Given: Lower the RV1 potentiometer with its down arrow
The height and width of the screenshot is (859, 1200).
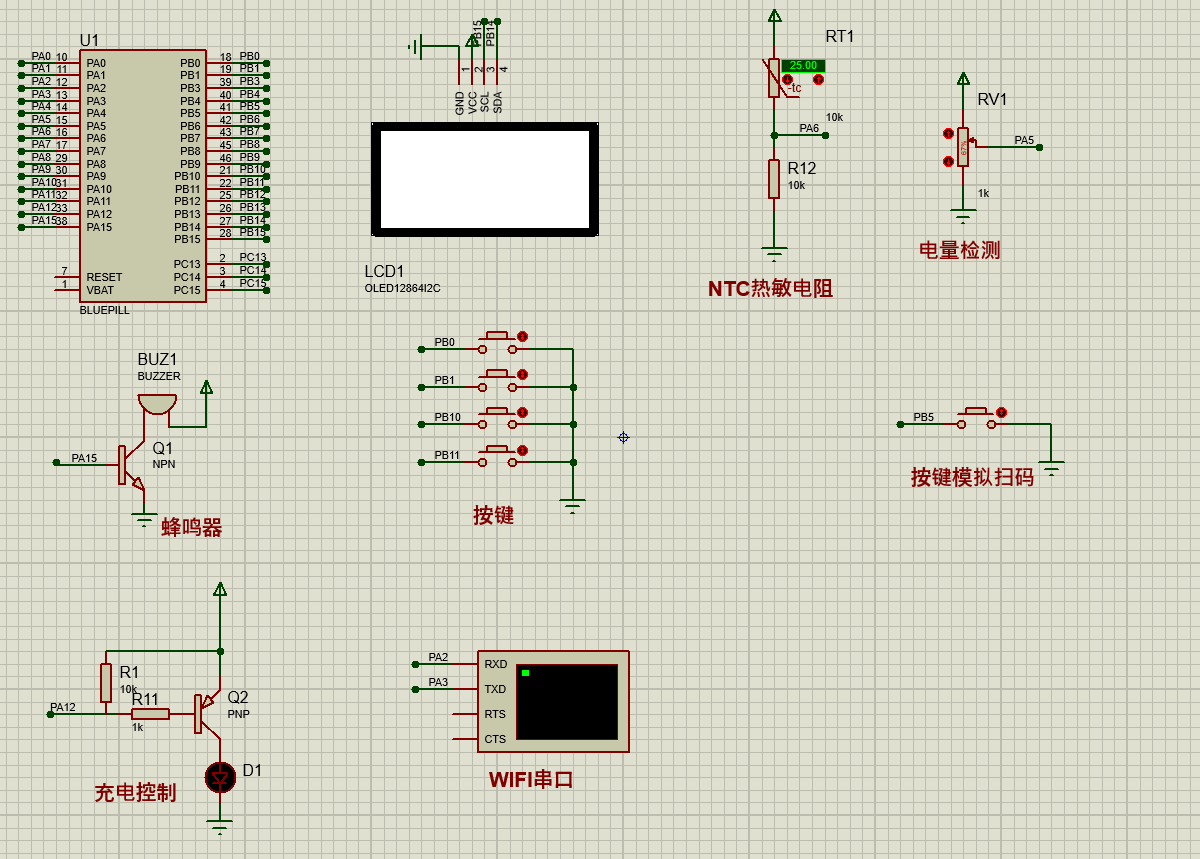Looking at the screenshot, I should click(x=948, y=161).
